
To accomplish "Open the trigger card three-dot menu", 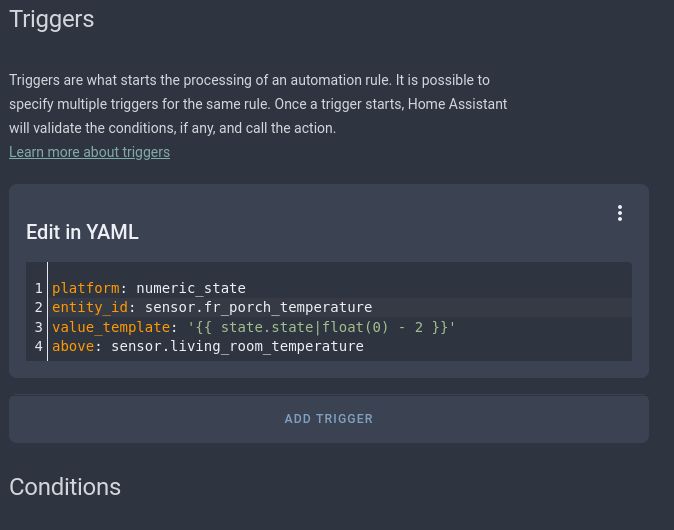I will (x=620, y=213).
